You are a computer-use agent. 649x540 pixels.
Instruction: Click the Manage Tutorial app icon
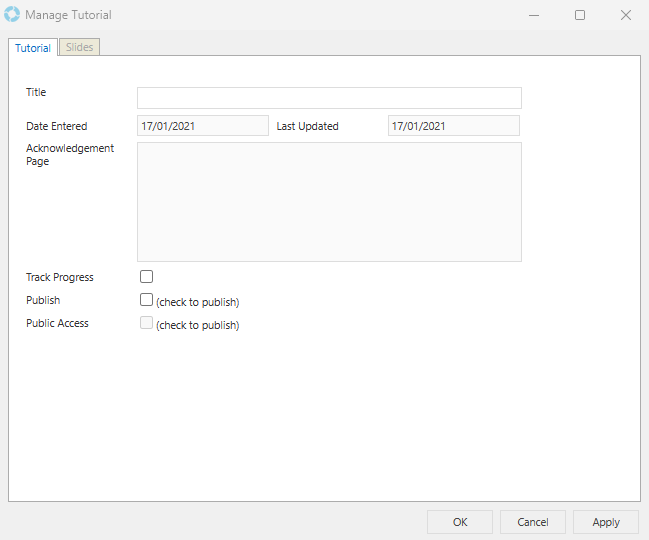pyautogui.click(x=12, y=15)
